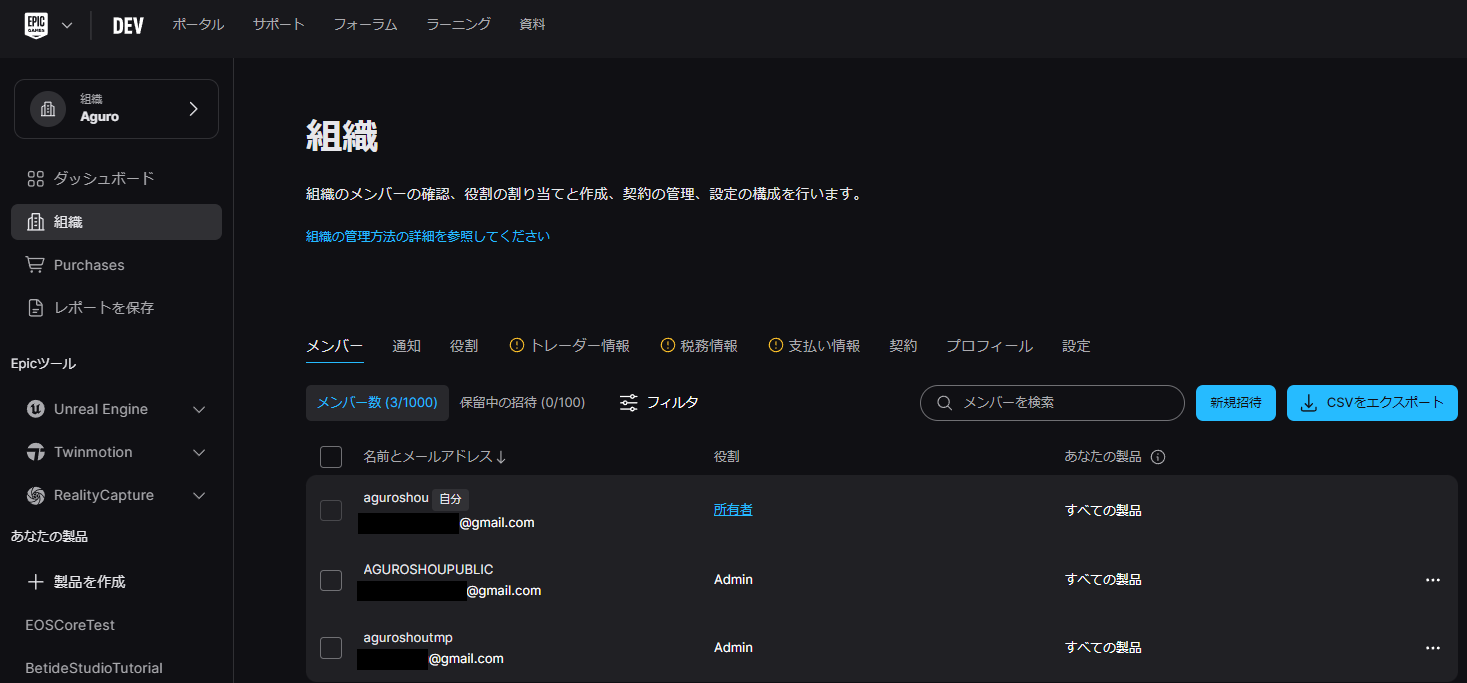1467x683 pixels.
Task: Click the メンバーを検索 search field
Action: point(1051,402)
